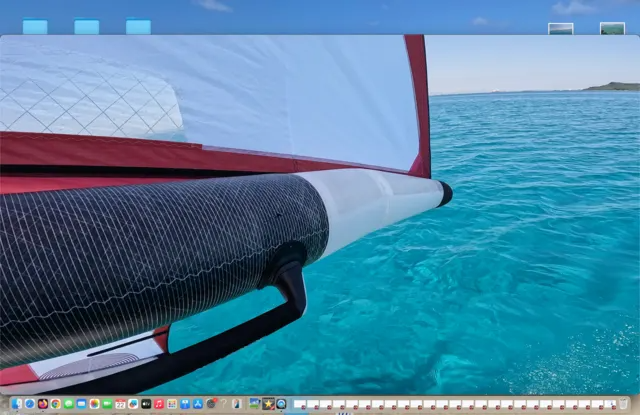Select the rightmost desktop image thumbnail
Viewport: 640px width, 415px height.
point(612,28)
